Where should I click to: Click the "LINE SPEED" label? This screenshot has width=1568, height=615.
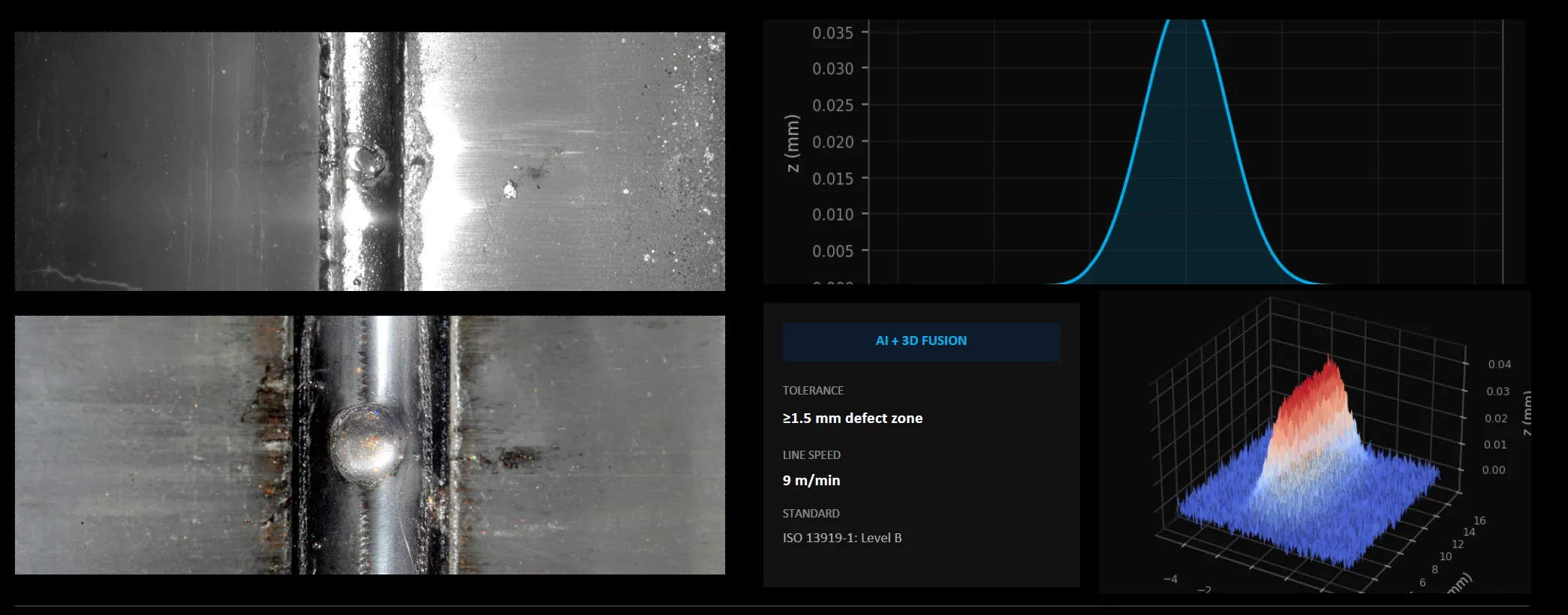pos(811,455)
